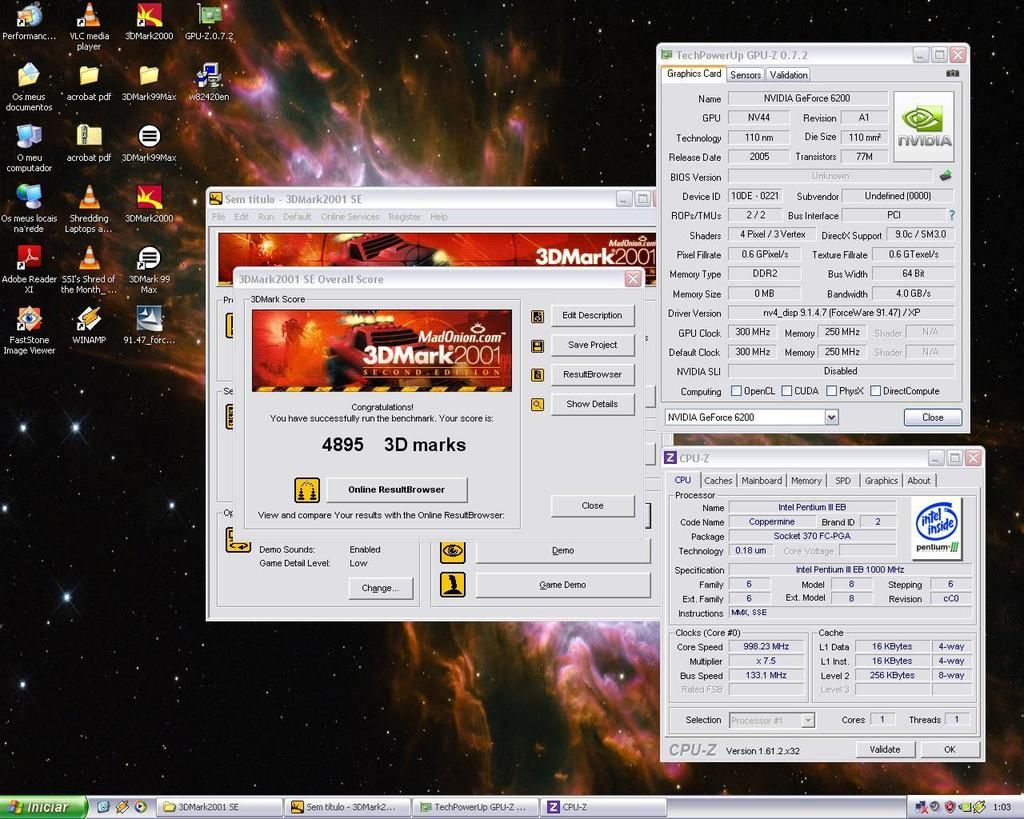Select the Shredding Laptops video file icon
1024x819 pixels.
pos(89,208)
